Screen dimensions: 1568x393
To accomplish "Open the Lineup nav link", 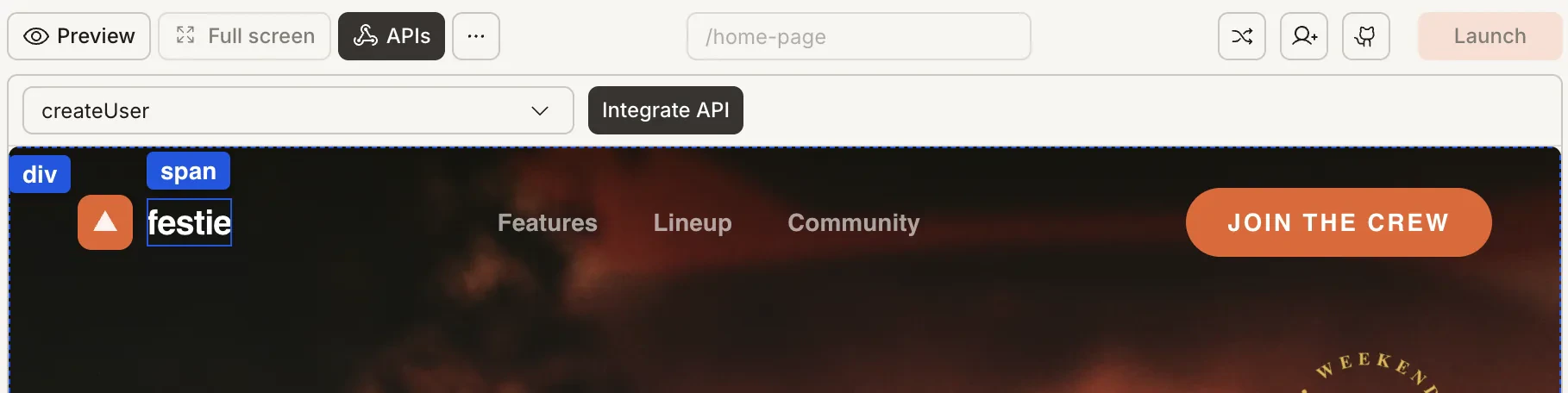I will pos(693,222).
